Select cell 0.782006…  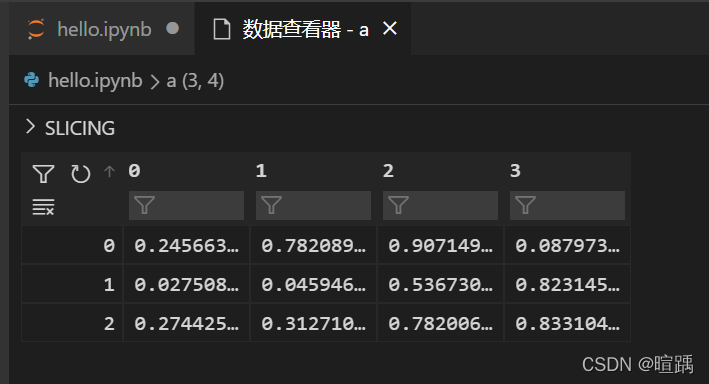click(x=440, y=323)
